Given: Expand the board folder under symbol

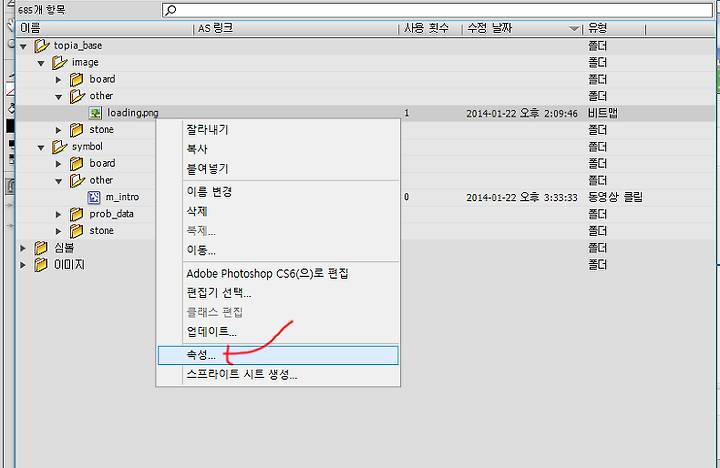Looking at the screenshot, I should click(x=58, y=164).
